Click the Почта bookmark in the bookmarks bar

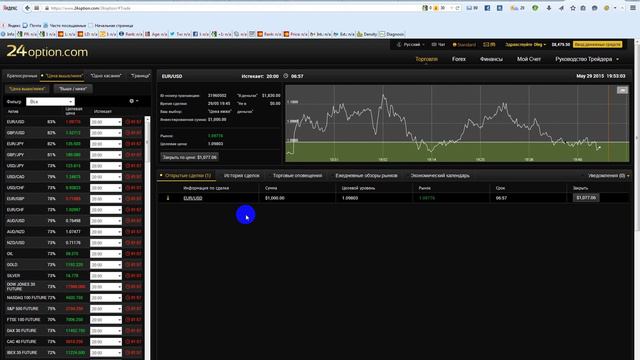pyautogui.click(x=32, y=25)
